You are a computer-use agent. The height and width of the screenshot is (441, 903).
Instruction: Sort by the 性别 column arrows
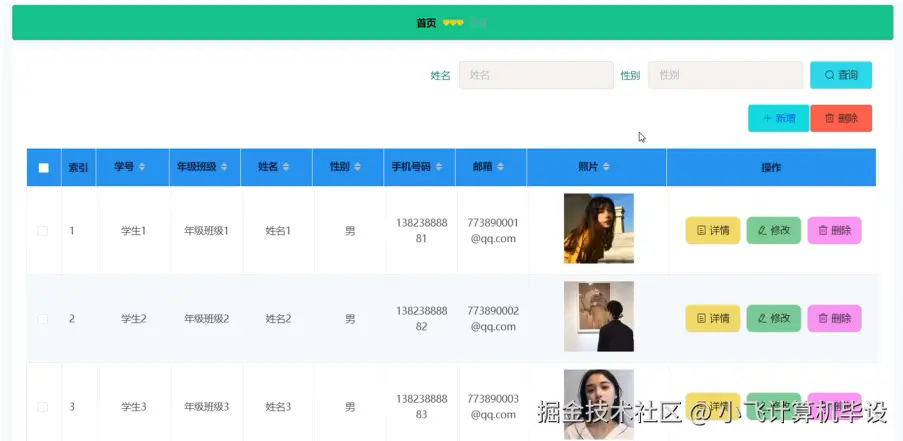(x=357, y=167)
